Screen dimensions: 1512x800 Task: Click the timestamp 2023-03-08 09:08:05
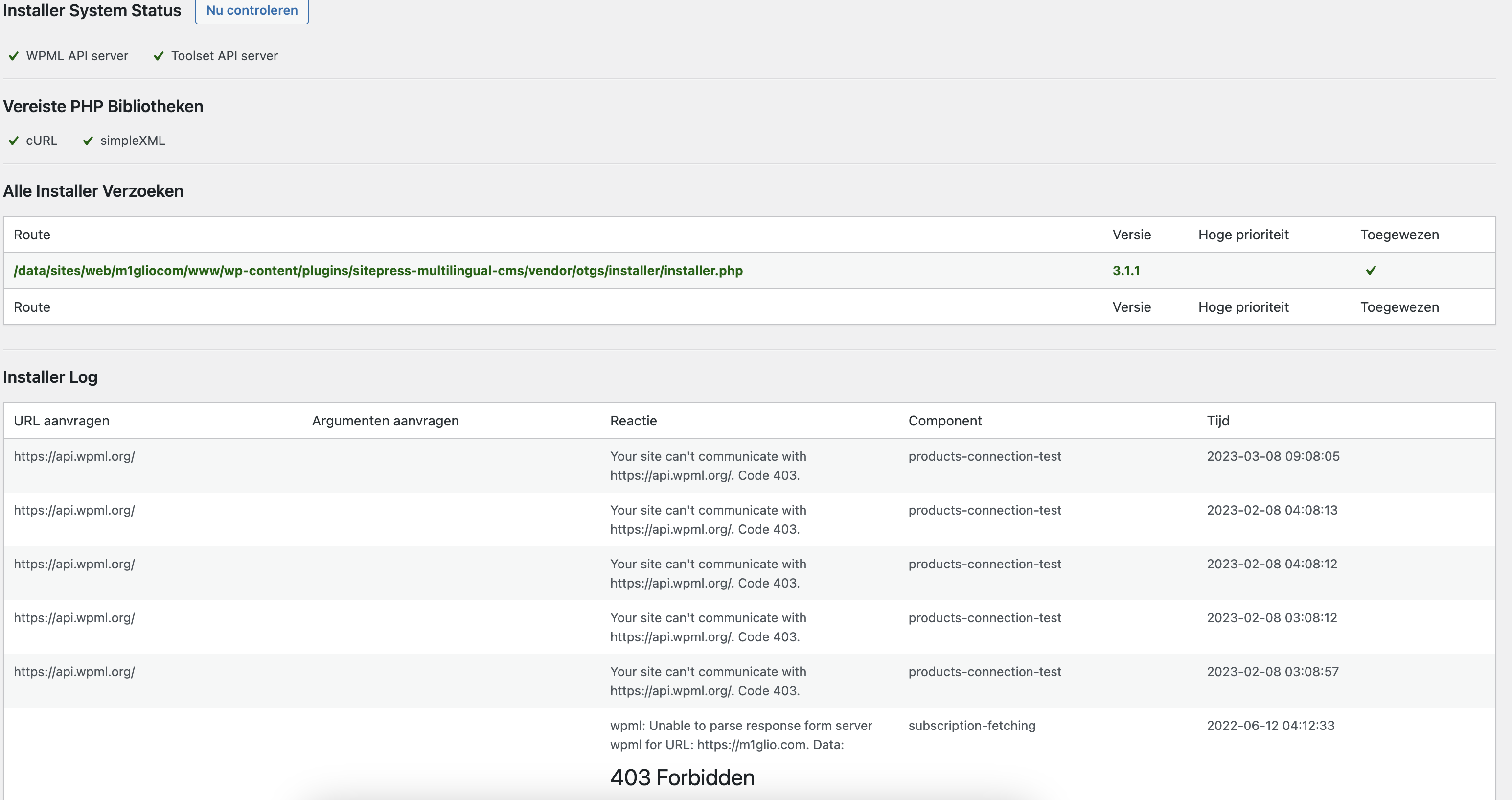1273,456
